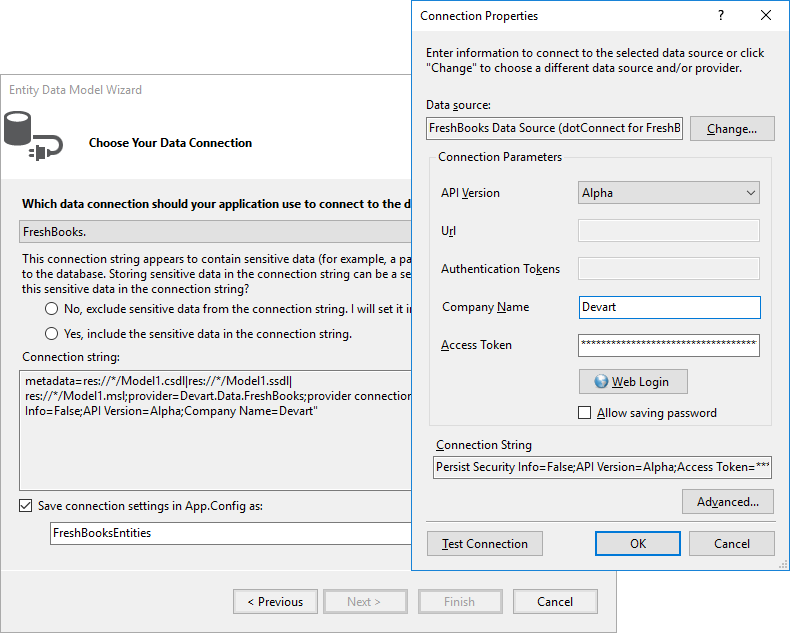790x633 pixels.
Task: Click the Change... data source button
Action: tap(731, 129)
